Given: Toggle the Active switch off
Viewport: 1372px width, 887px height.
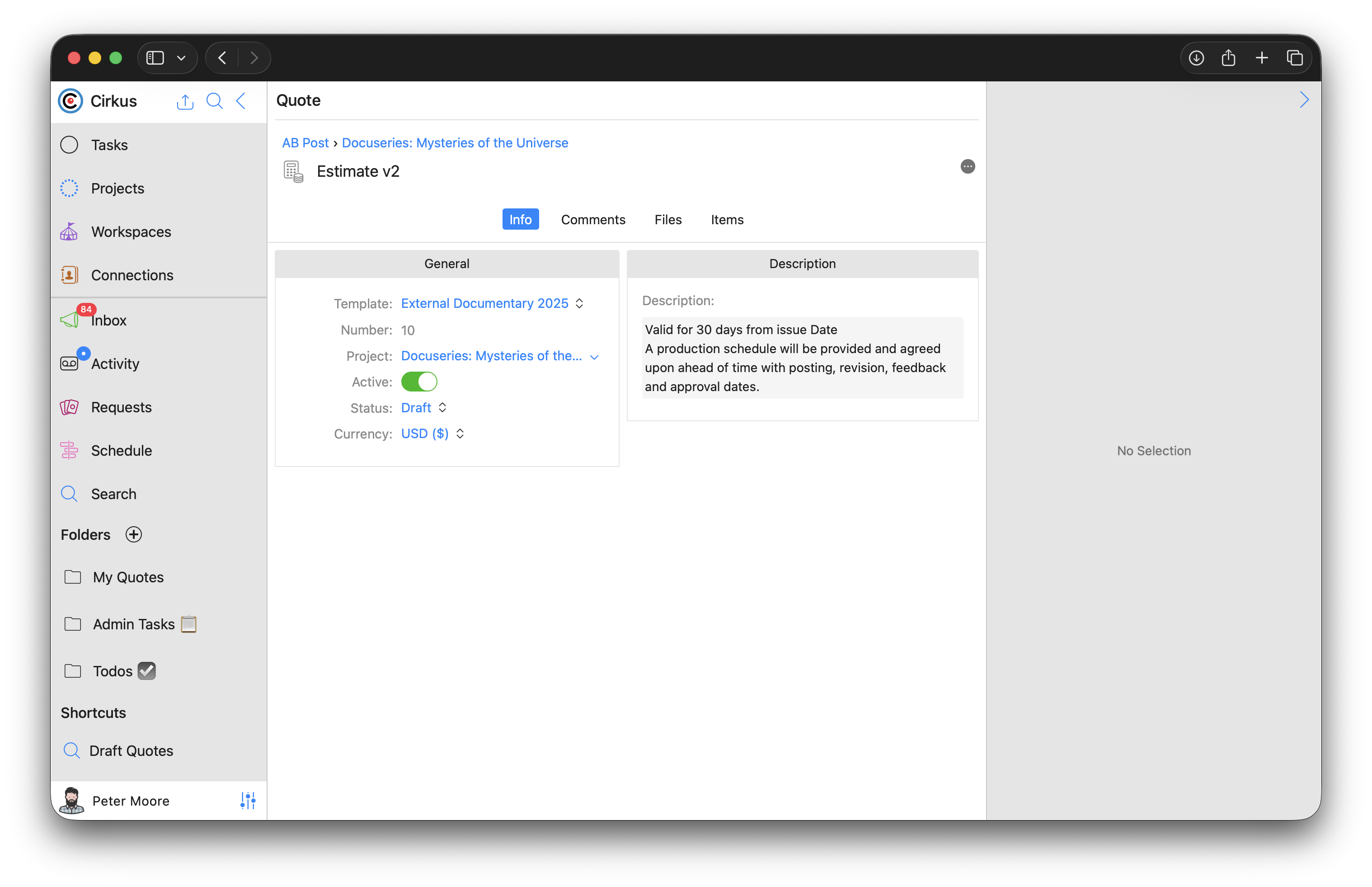Looking at the screenshot, I should pos(419,381).
